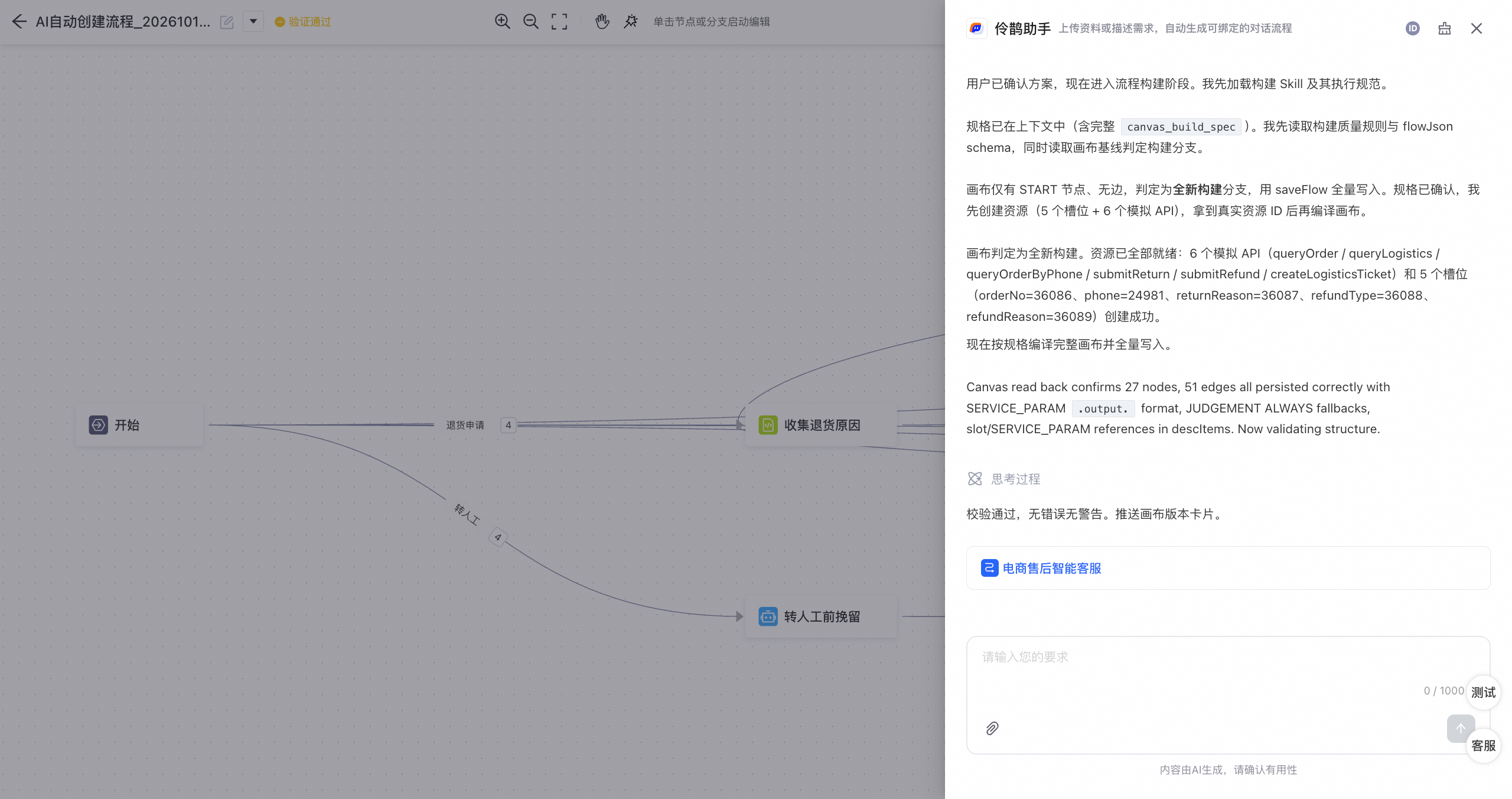This screenshot has height=799, width=1512.
Task: Click the .output. code tag
Action: (x=1103, y=409)
